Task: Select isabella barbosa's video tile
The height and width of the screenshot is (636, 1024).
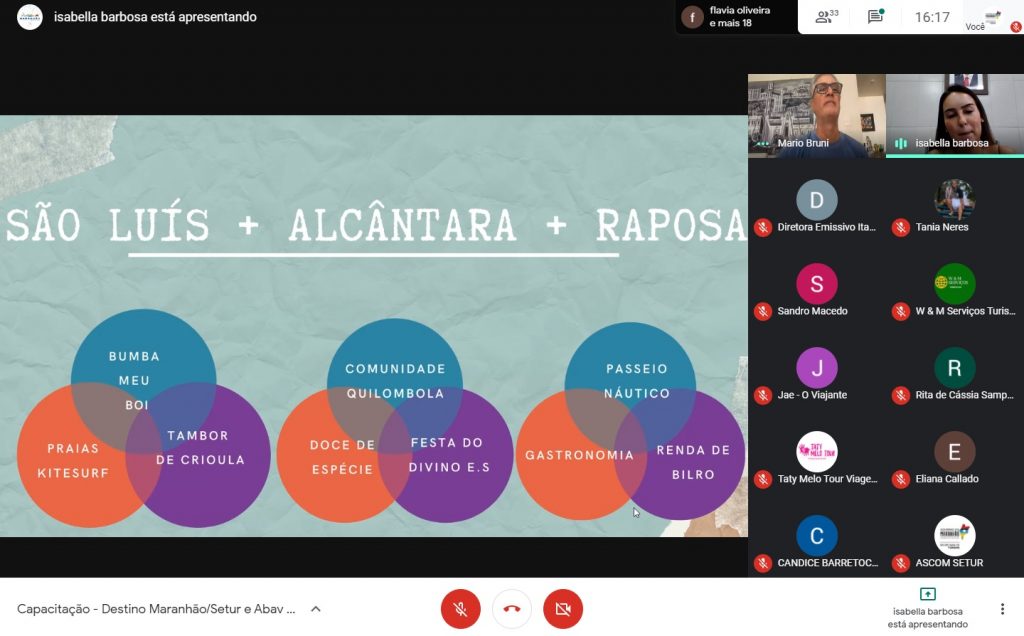Action: 955,116
